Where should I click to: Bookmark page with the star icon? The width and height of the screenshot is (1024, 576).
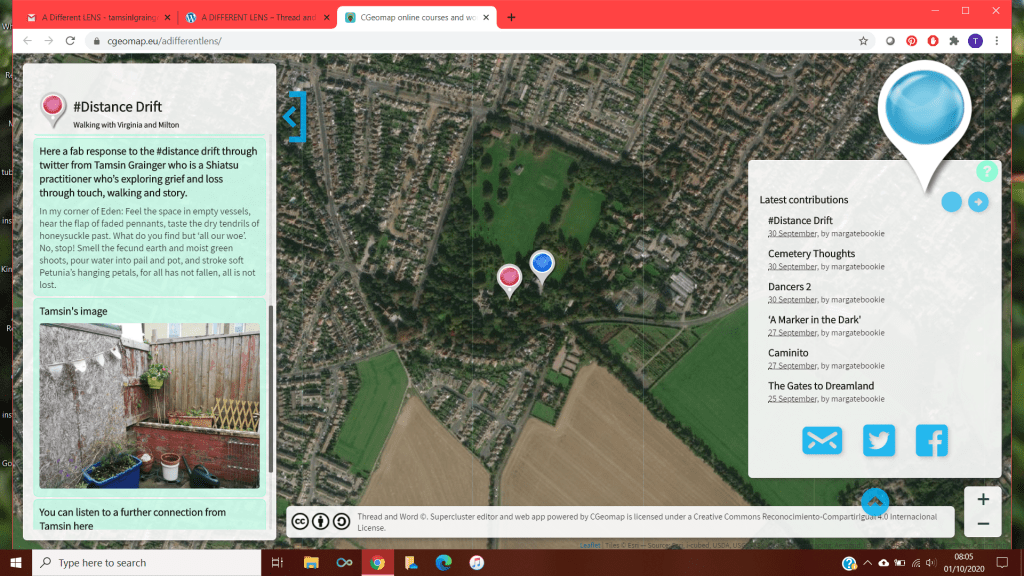863,41
